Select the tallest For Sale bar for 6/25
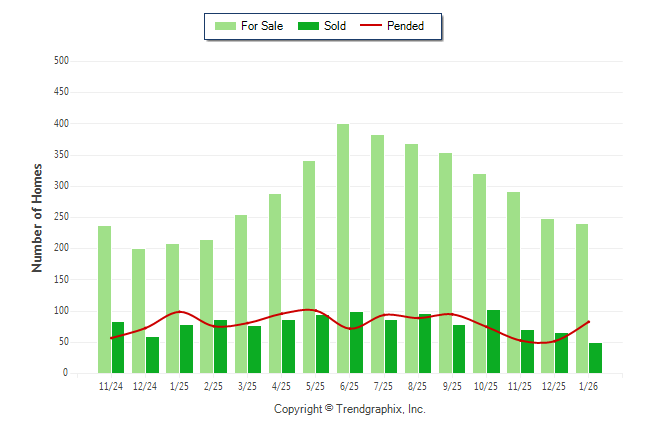 pos(343,248)
